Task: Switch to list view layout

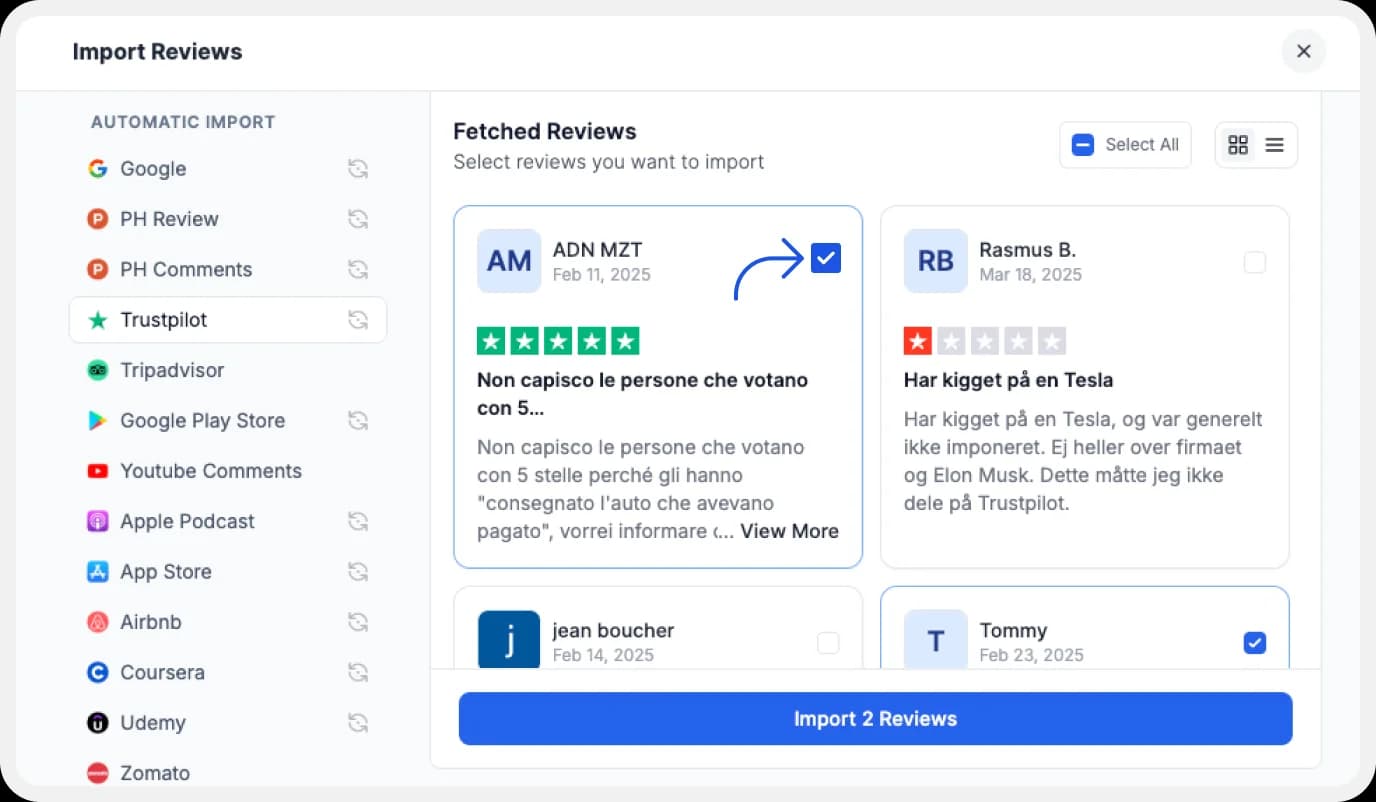Action: [1274, 144]
